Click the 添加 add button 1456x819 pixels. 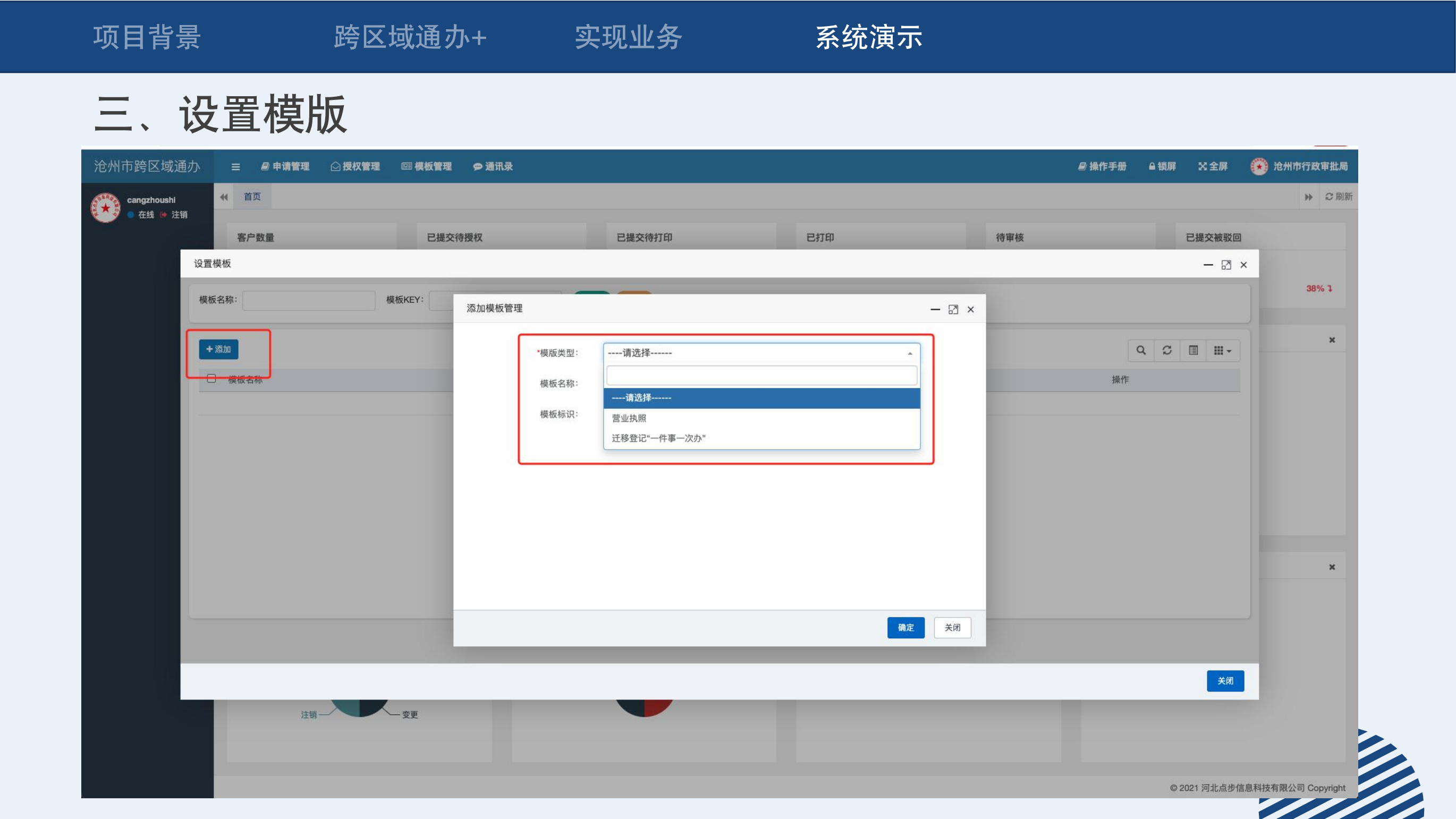(x=219, y=349)
